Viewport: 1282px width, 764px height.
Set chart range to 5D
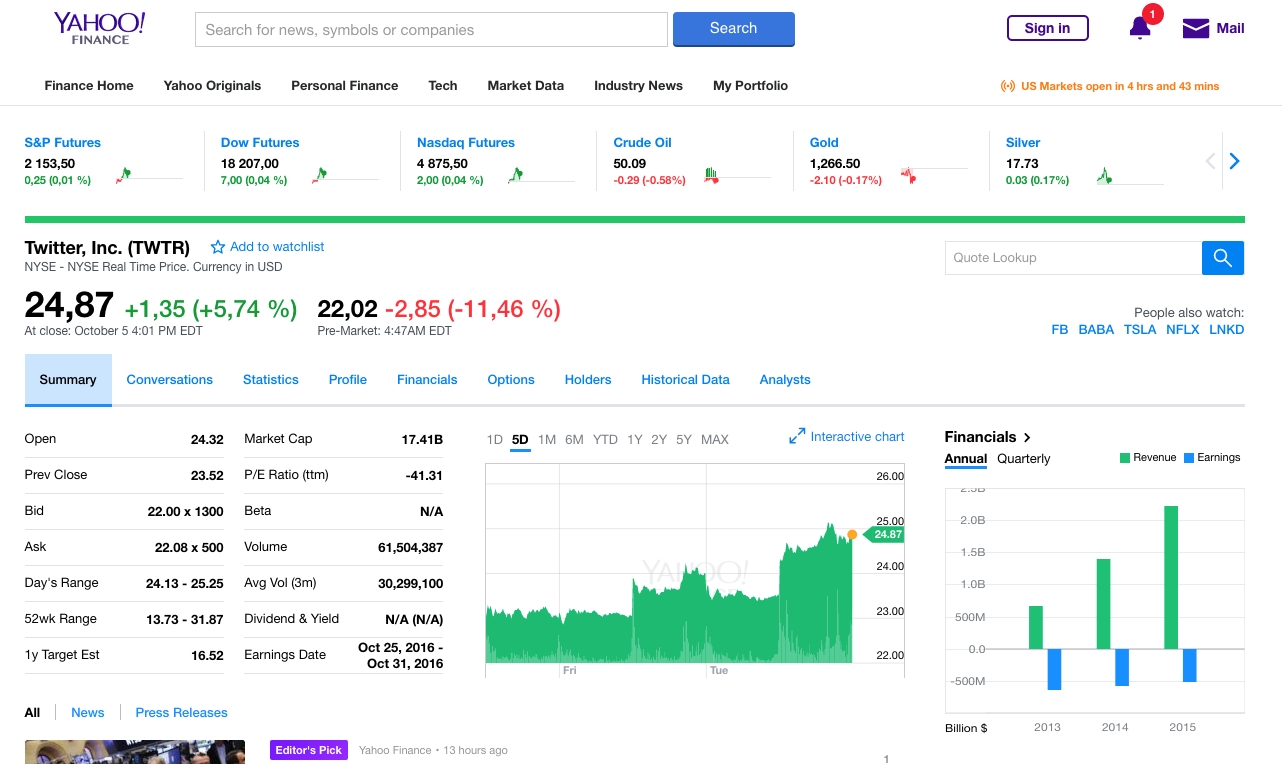520,440
